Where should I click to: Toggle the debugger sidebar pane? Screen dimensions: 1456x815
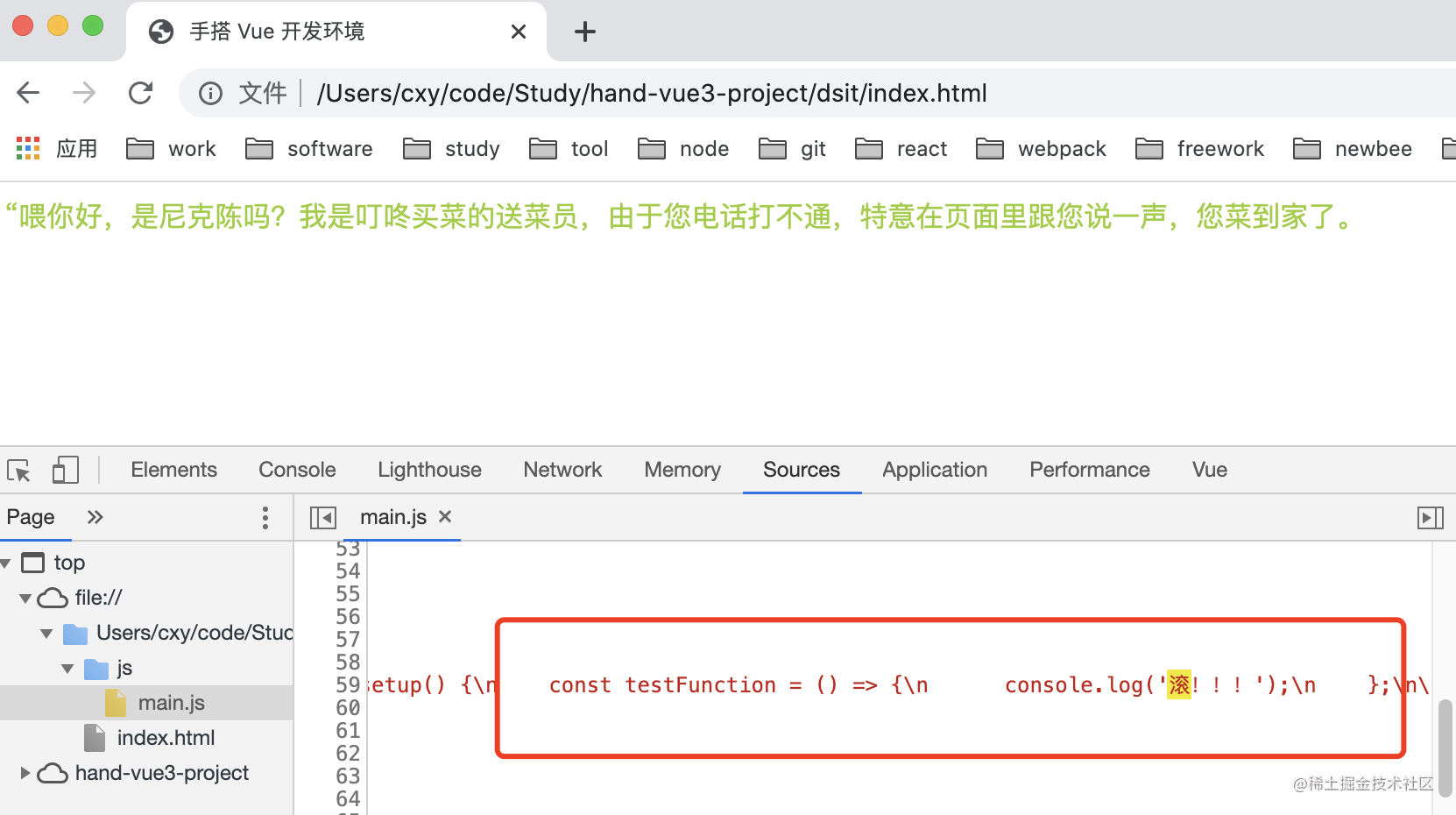[1430, 518]
